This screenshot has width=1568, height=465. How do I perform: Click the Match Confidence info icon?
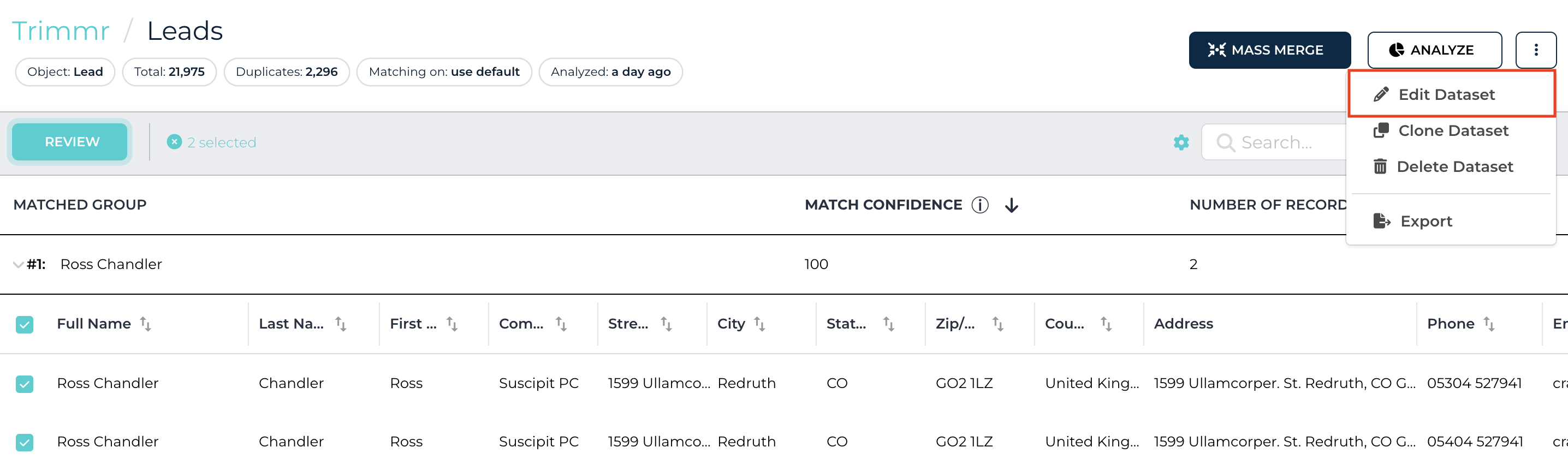tap(979, 205)
